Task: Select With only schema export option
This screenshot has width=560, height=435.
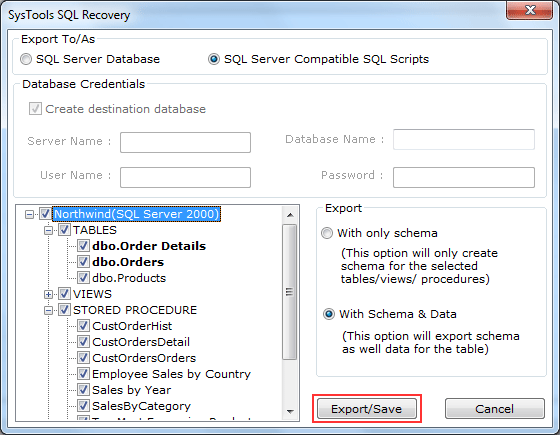Action: pyautogui.click(x=327, y=233)
